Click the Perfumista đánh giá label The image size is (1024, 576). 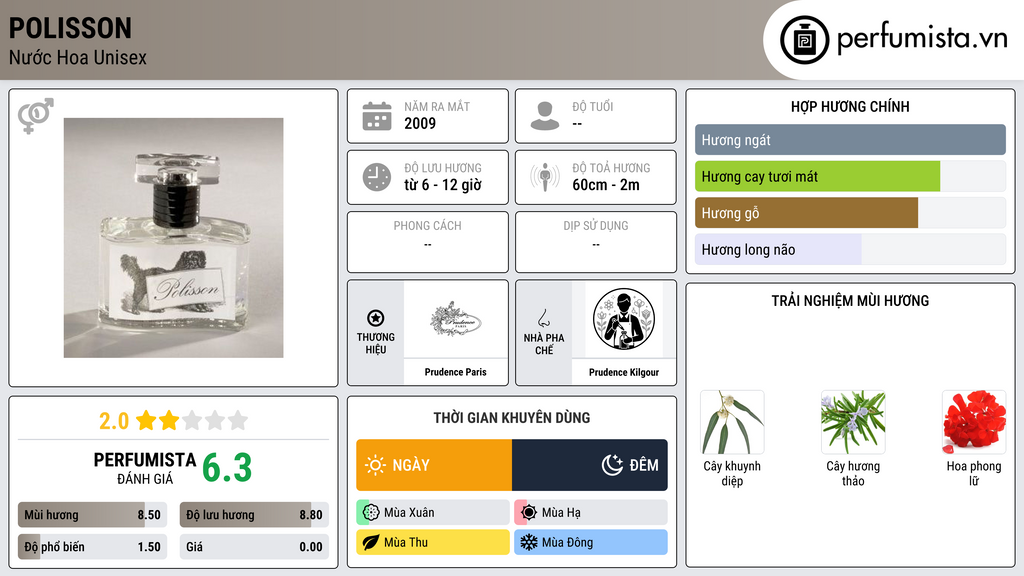[145, 468]
